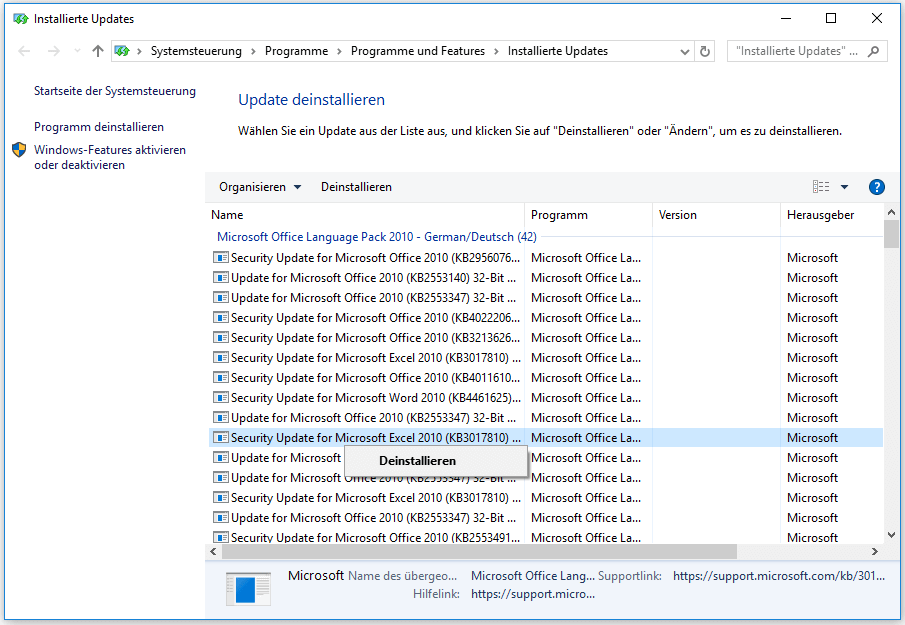Click the view layout icon in toolbar
Screen dimensions: 905x625
coord(821,187)
